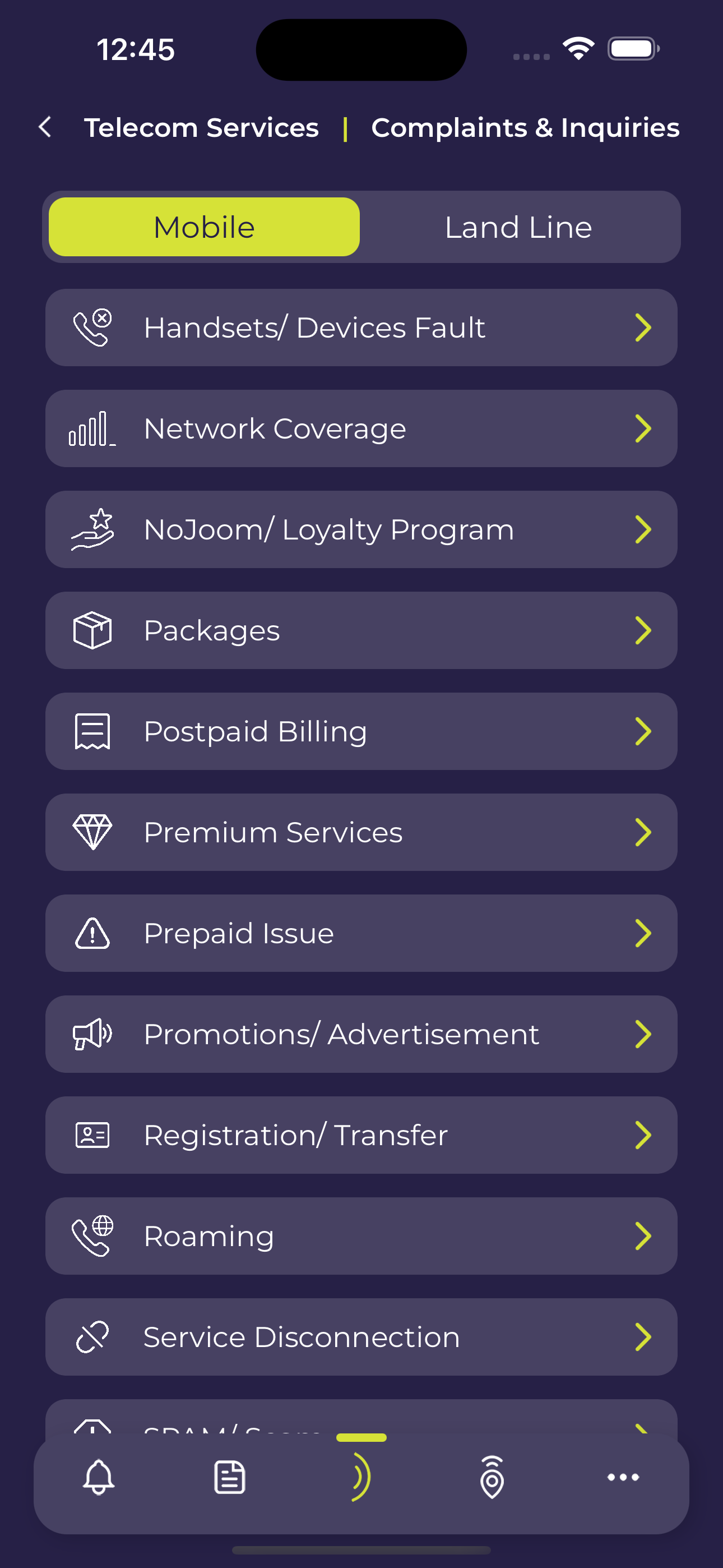This screenshot has height=1568, width=723.
Task: Open the more options dots icon
Action: click(623, 1477)
